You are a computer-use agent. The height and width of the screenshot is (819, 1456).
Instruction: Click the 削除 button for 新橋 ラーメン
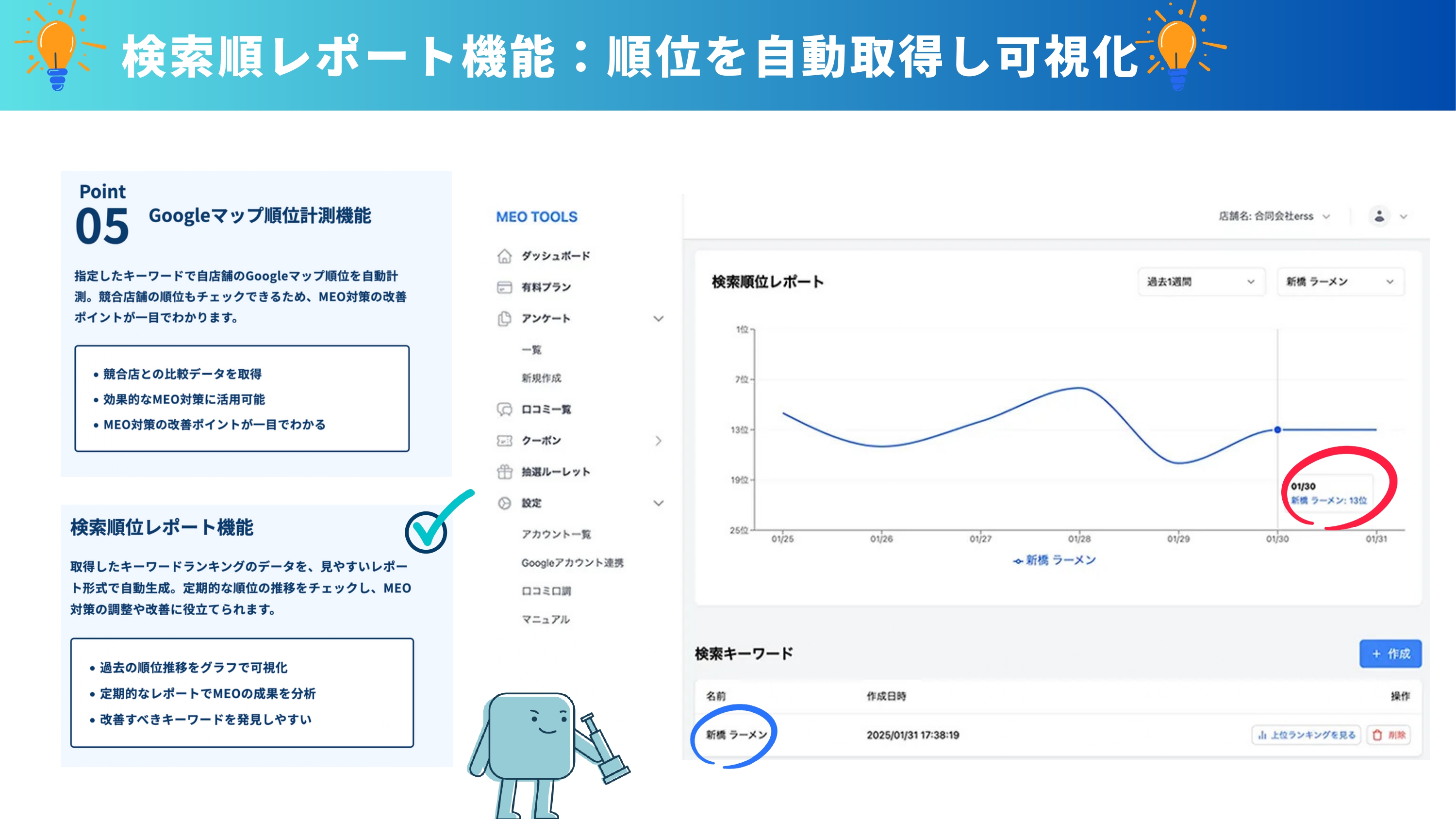point(1389,735)
